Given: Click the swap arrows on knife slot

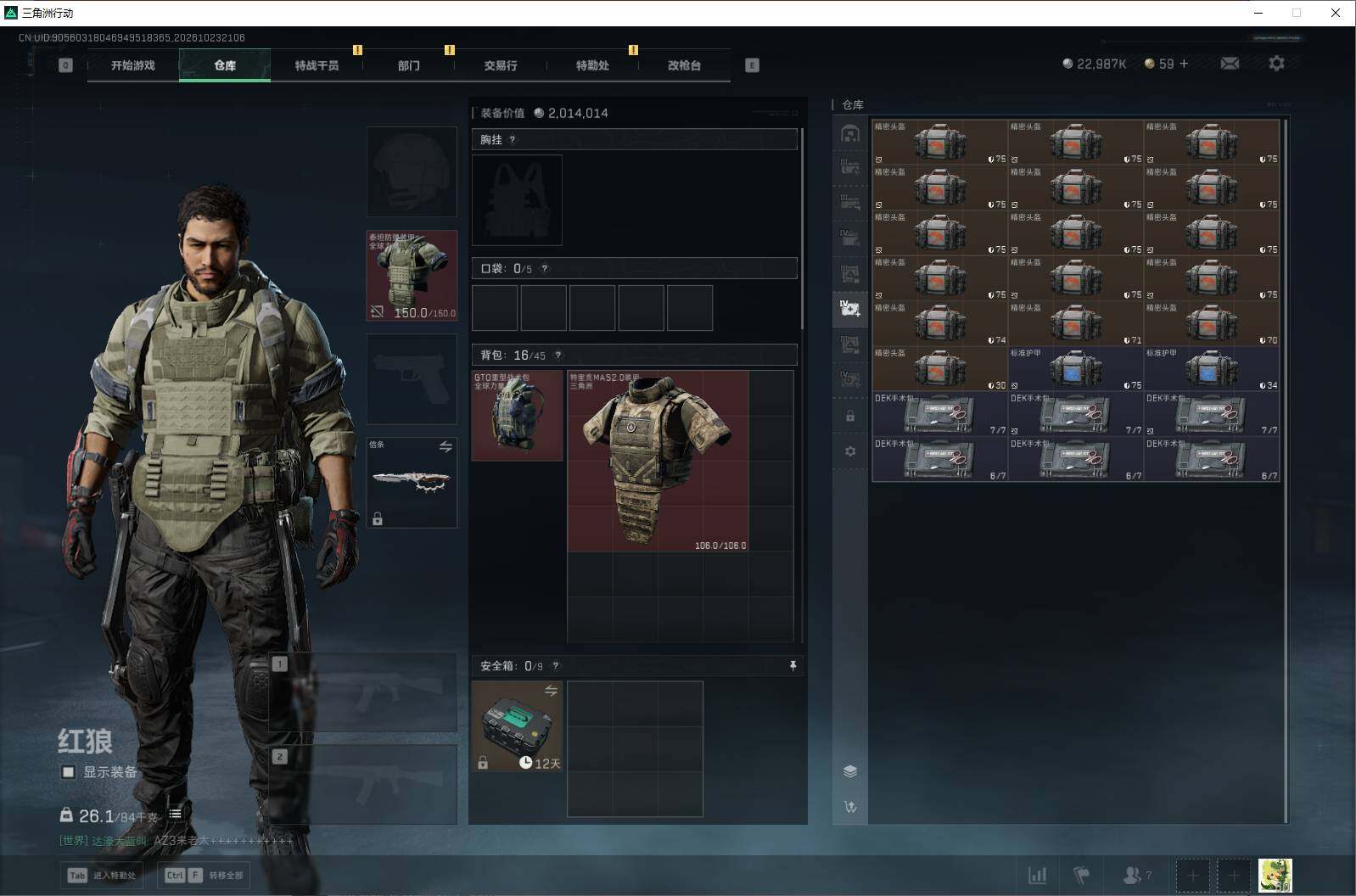Looking at the screenshot, I should [445, 446].
